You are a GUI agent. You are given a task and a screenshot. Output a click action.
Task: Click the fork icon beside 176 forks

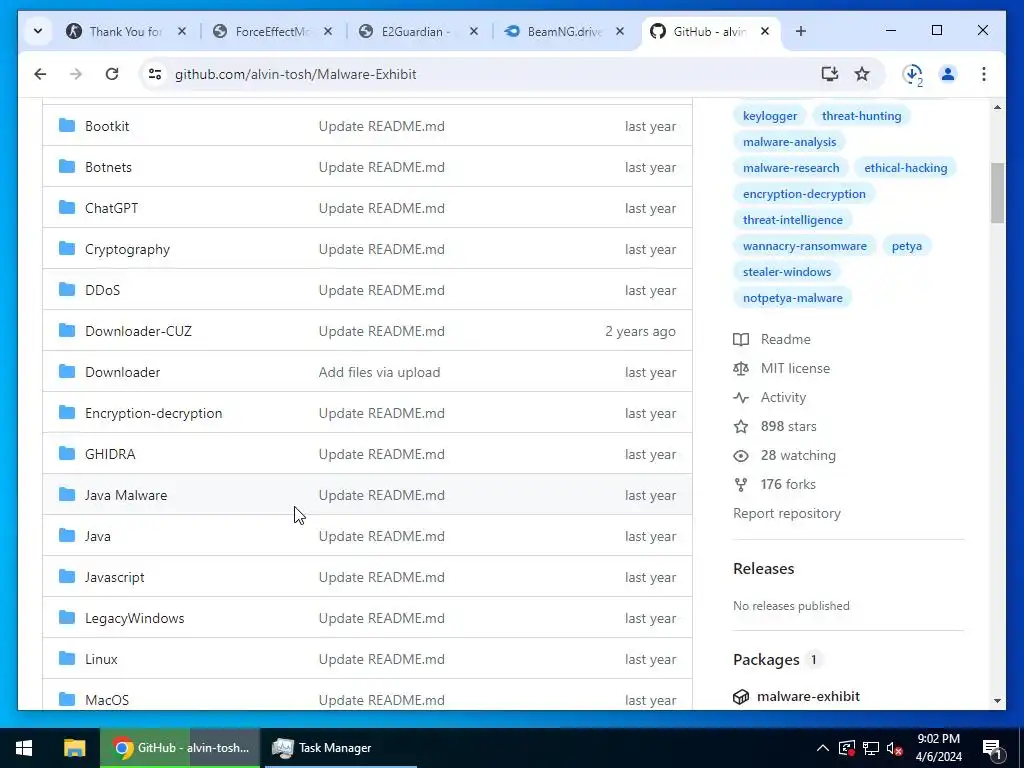pos(741,485)
